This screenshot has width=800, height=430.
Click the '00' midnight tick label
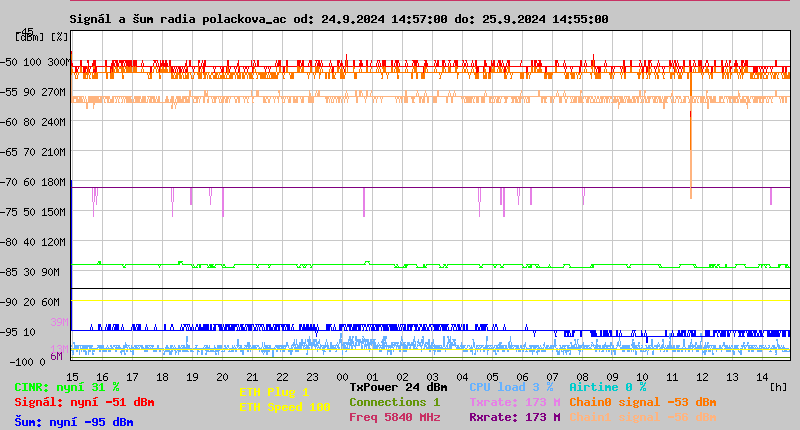tap(342, 377)
